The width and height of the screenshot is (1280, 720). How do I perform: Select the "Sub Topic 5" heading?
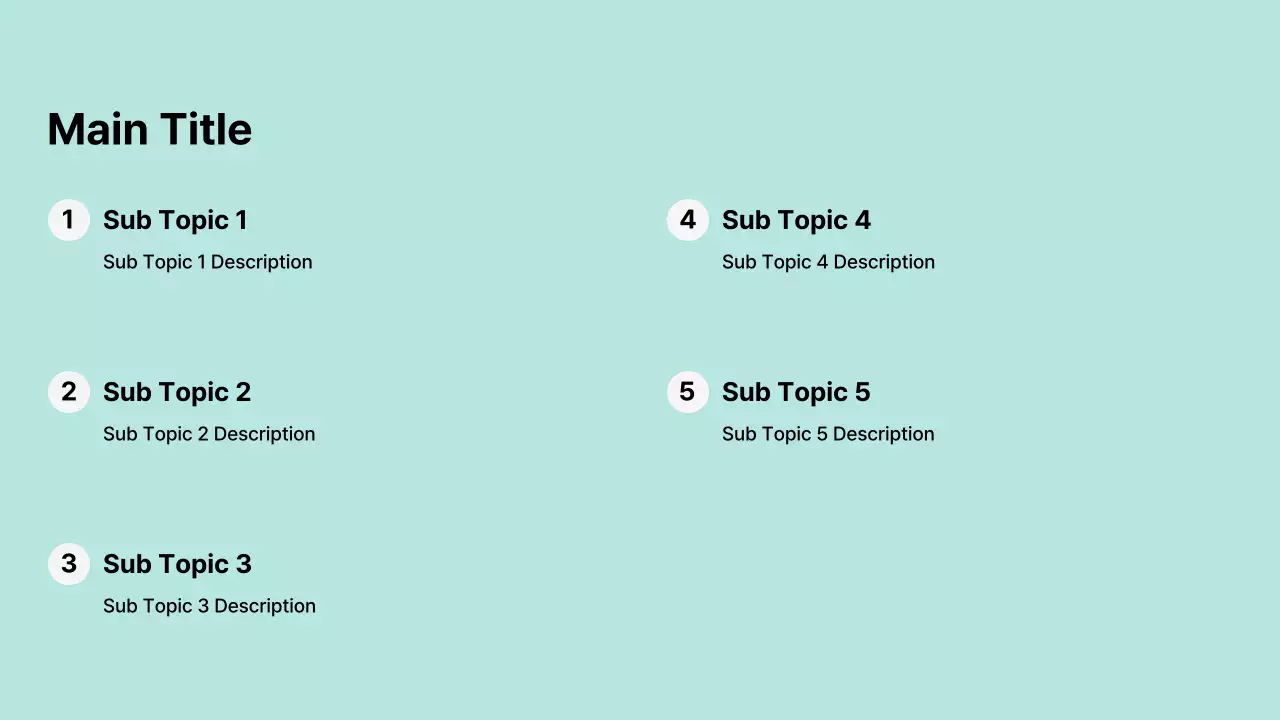[x=796, y=392]
